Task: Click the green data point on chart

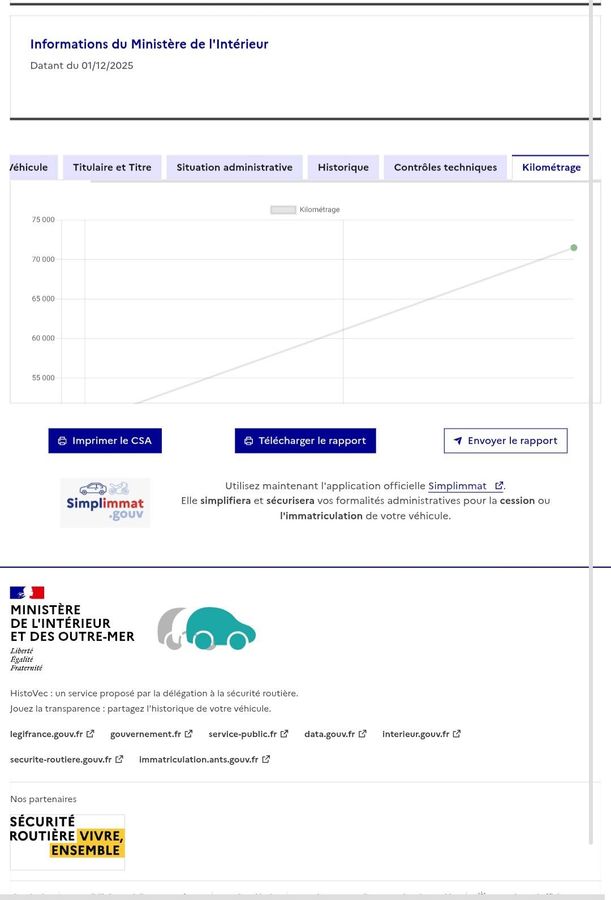Action: pyautogui.click(x=574, y=247)
